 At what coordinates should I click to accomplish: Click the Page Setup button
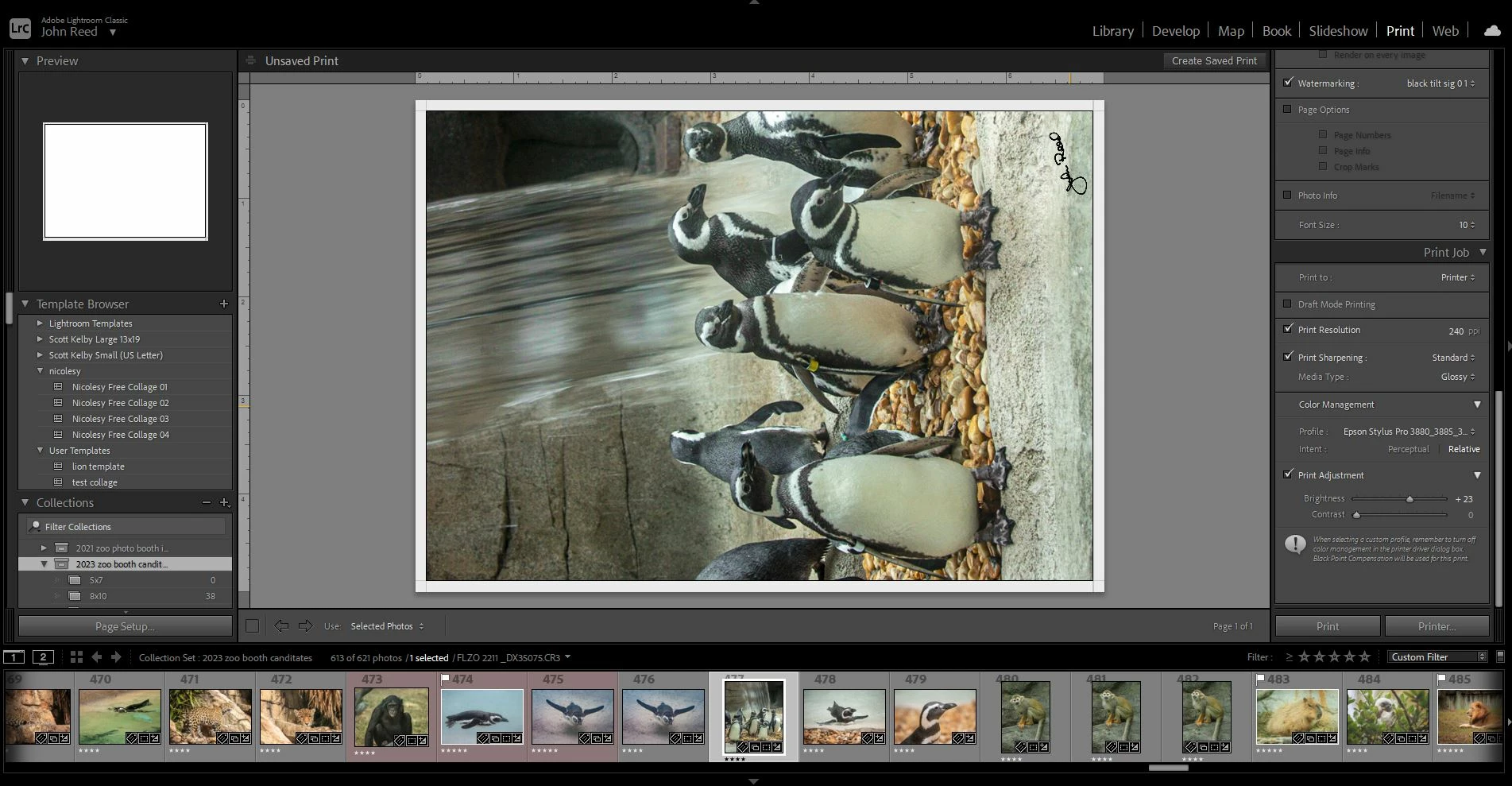click(125, 626)
